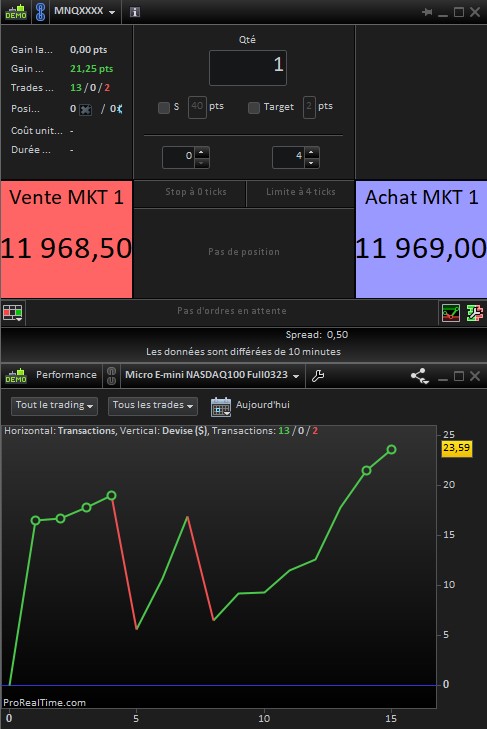Click the calendar Aujourd'hui icon
The width and height of the screenshot is (487, 729).
(220, 406)
